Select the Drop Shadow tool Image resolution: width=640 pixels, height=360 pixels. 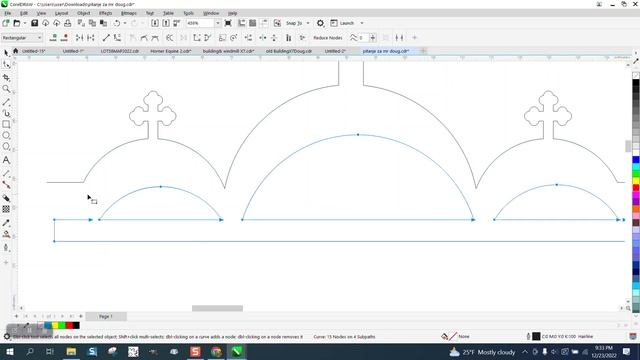click(x=6, y=198)
